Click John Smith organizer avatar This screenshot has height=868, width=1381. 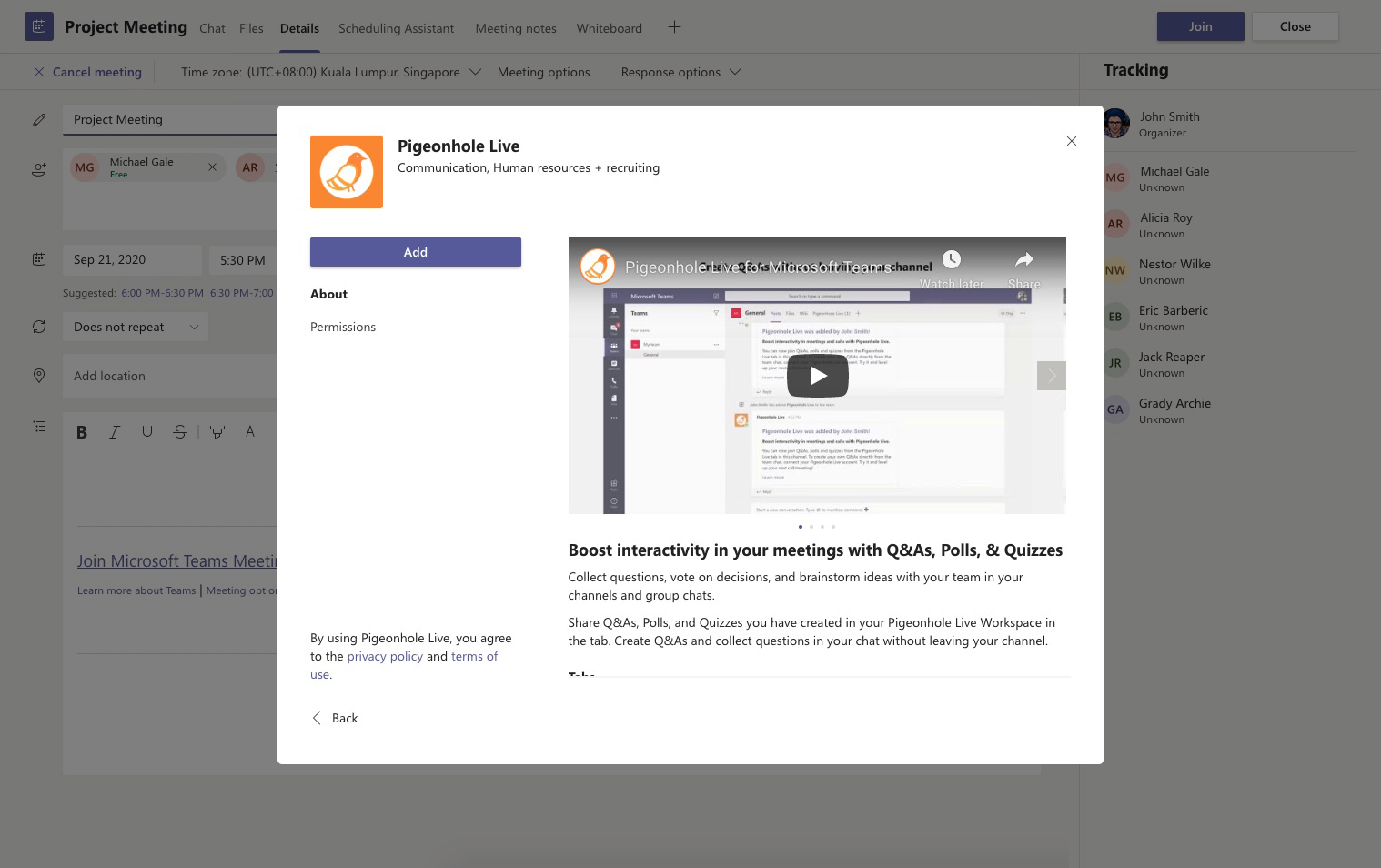point(1116,123)
